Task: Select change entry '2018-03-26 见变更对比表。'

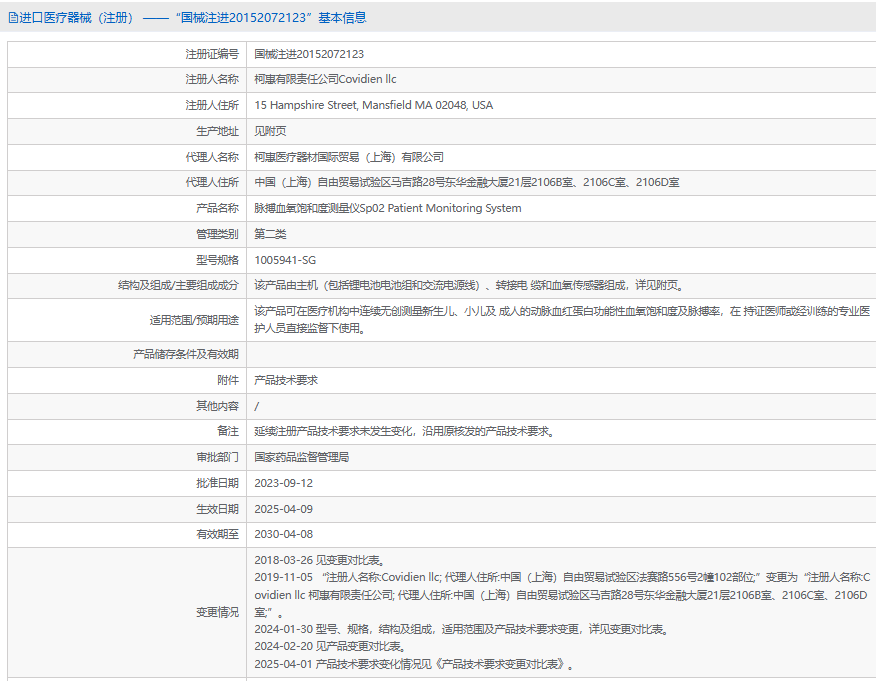Action: point(320,560)
